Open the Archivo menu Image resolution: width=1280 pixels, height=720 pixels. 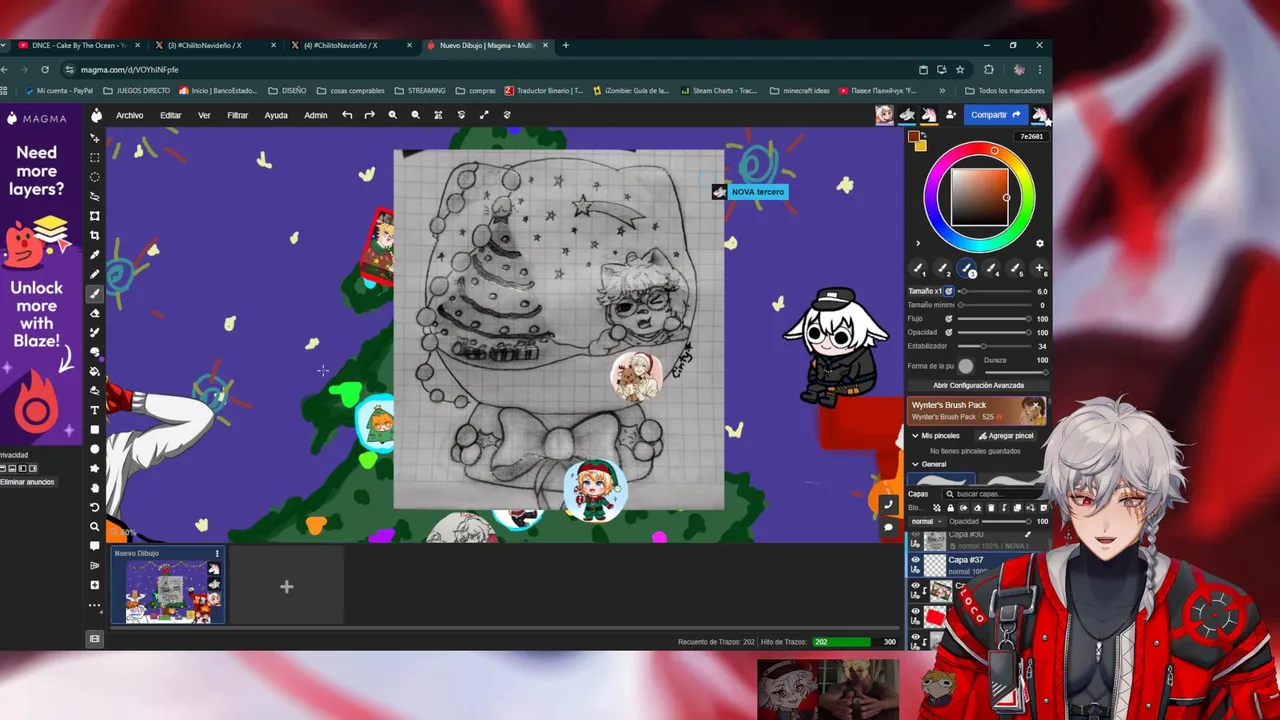(130, 115)
